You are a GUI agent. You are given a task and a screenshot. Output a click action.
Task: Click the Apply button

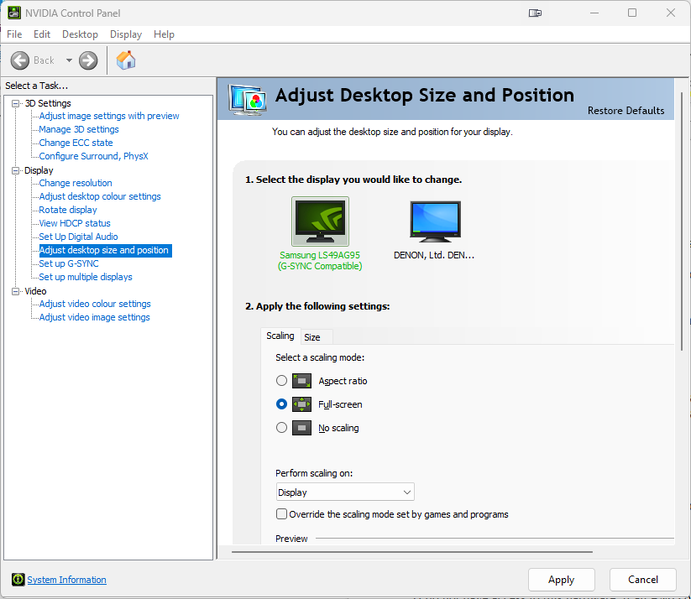[561, 580]
